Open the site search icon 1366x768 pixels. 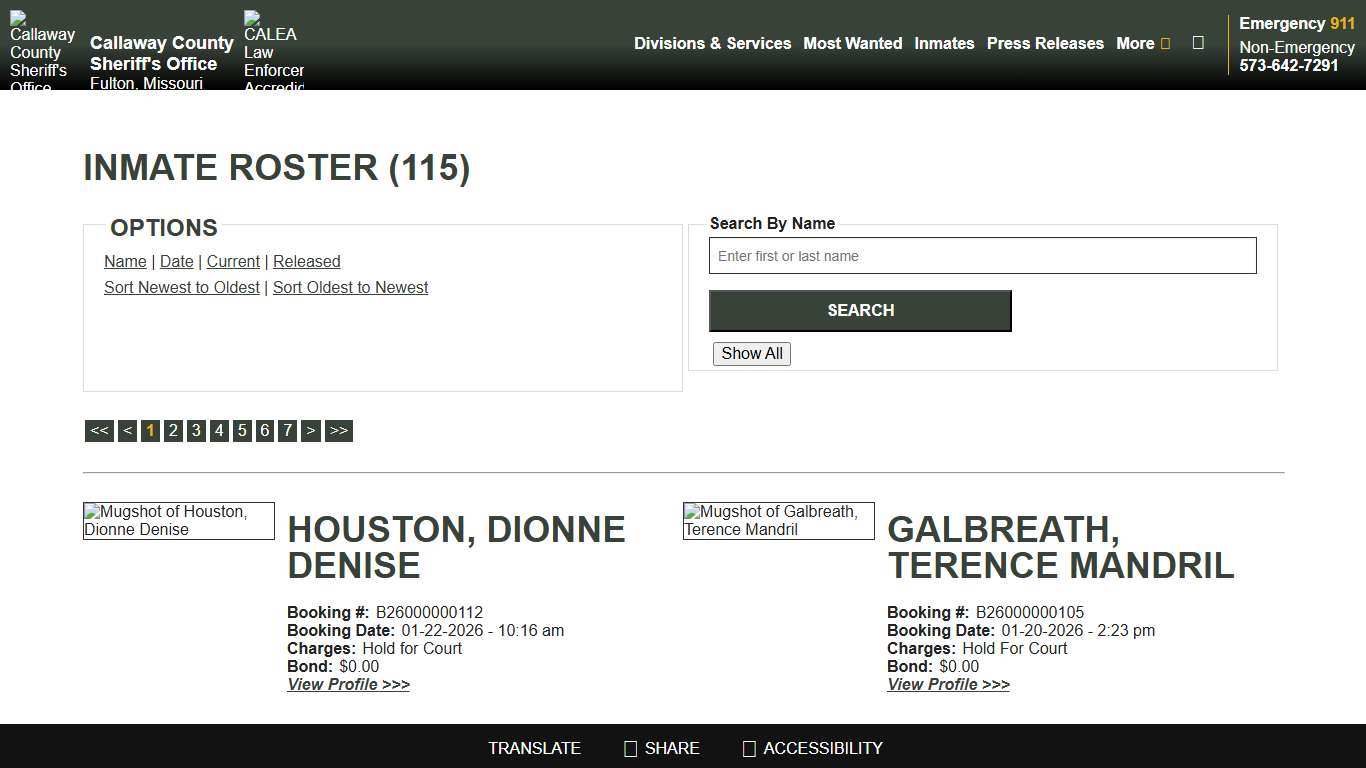(1198, 43)
